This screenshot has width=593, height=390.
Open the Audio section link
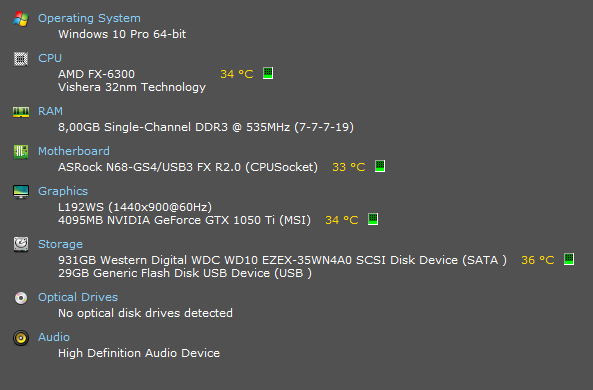click(54, 337)
